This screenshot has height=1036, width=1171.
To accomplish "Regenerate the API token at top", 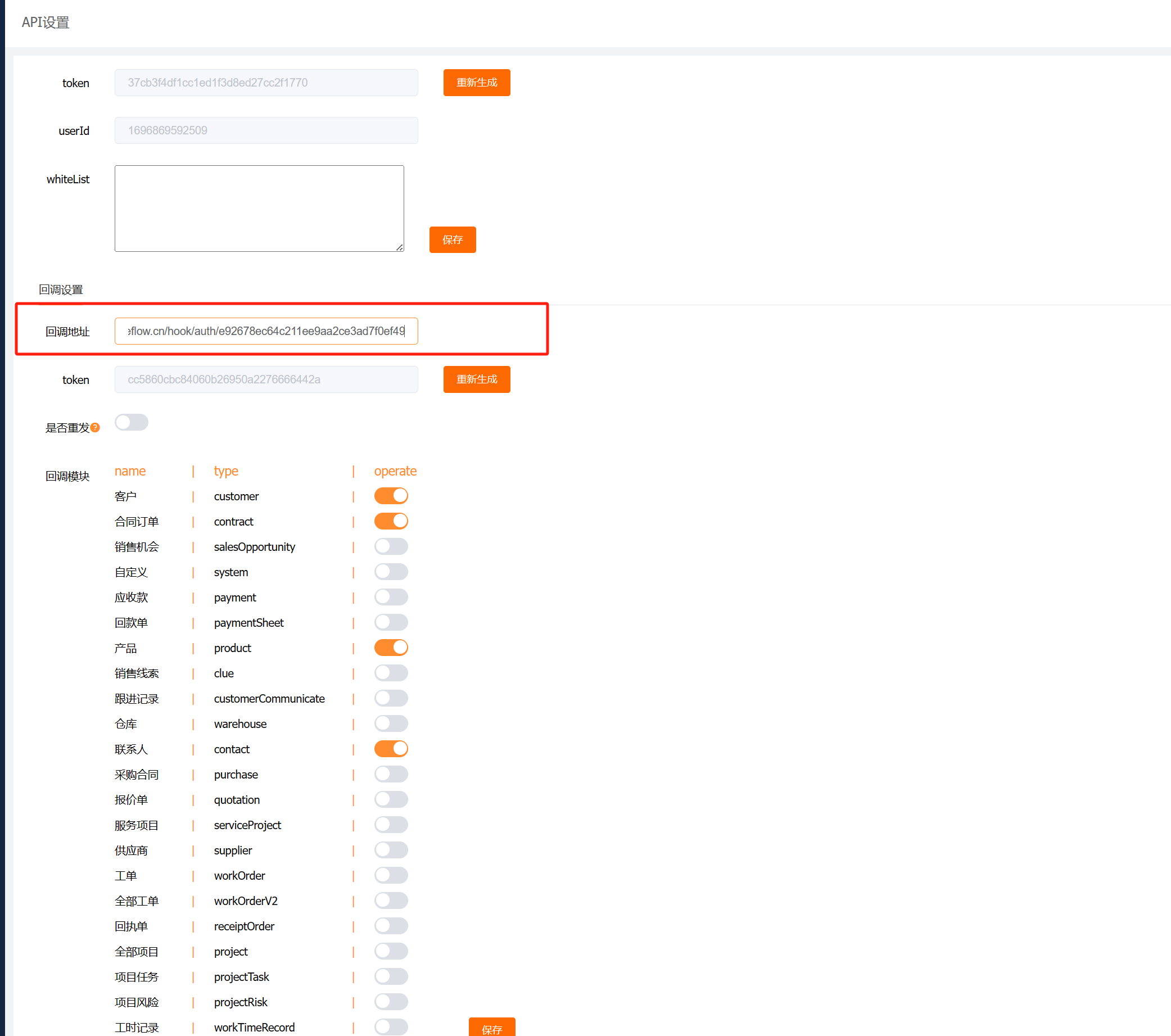I will pos(477,83).
